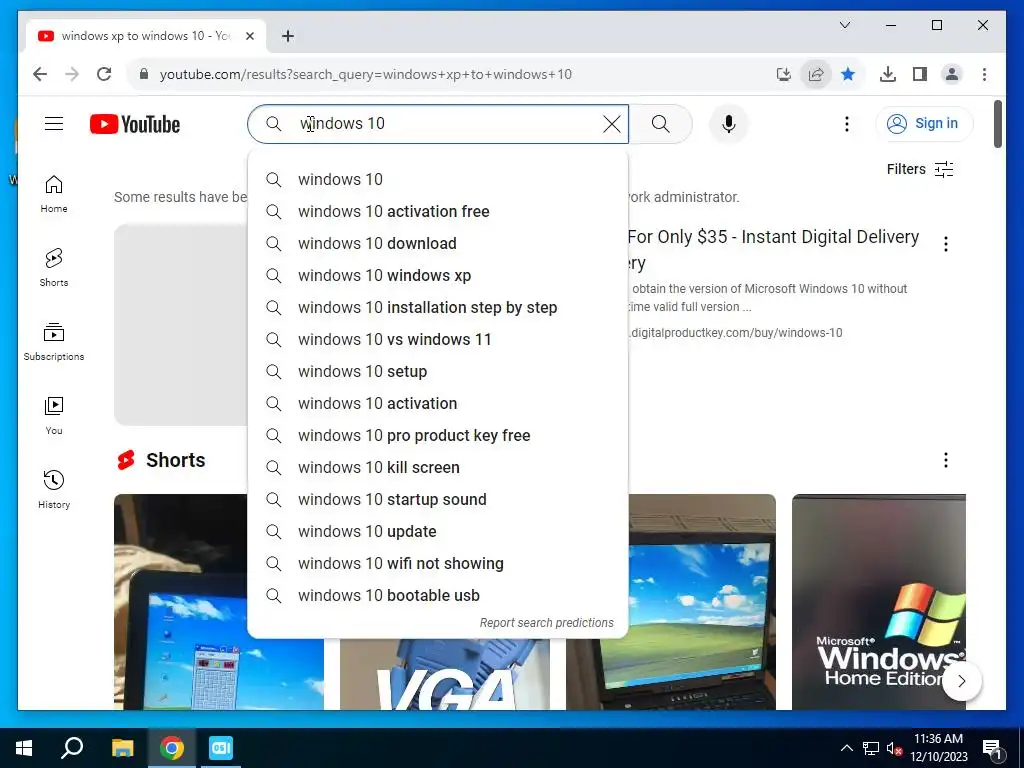Click Report search predictions link

tap(547, 623)
